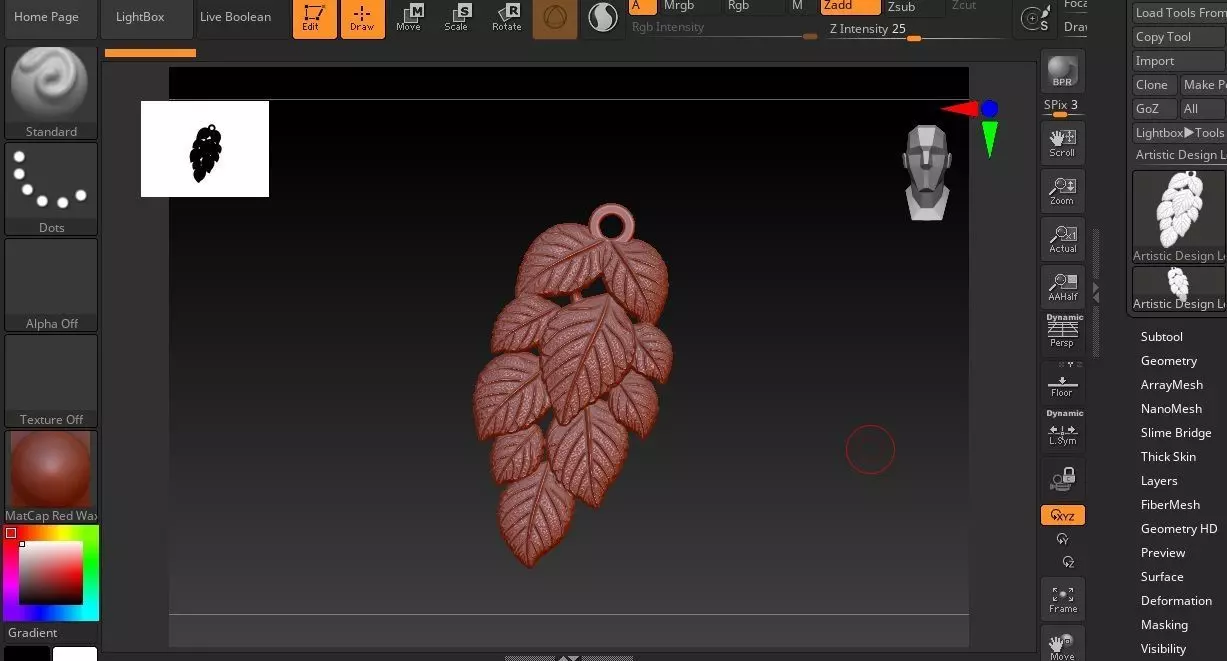The height and width of the screenshot is (661, 1227).
Task: Toggle Live Boolean mode
Action: click(235, 17)
